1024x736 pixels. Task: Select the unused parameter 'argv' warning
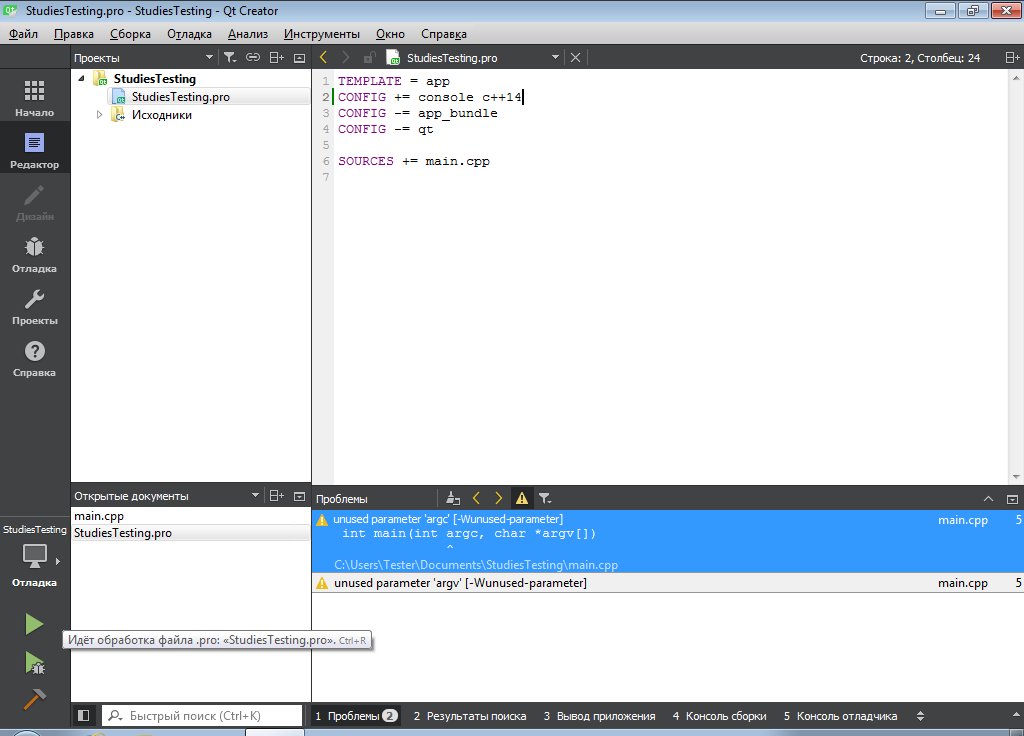[460, 583]
